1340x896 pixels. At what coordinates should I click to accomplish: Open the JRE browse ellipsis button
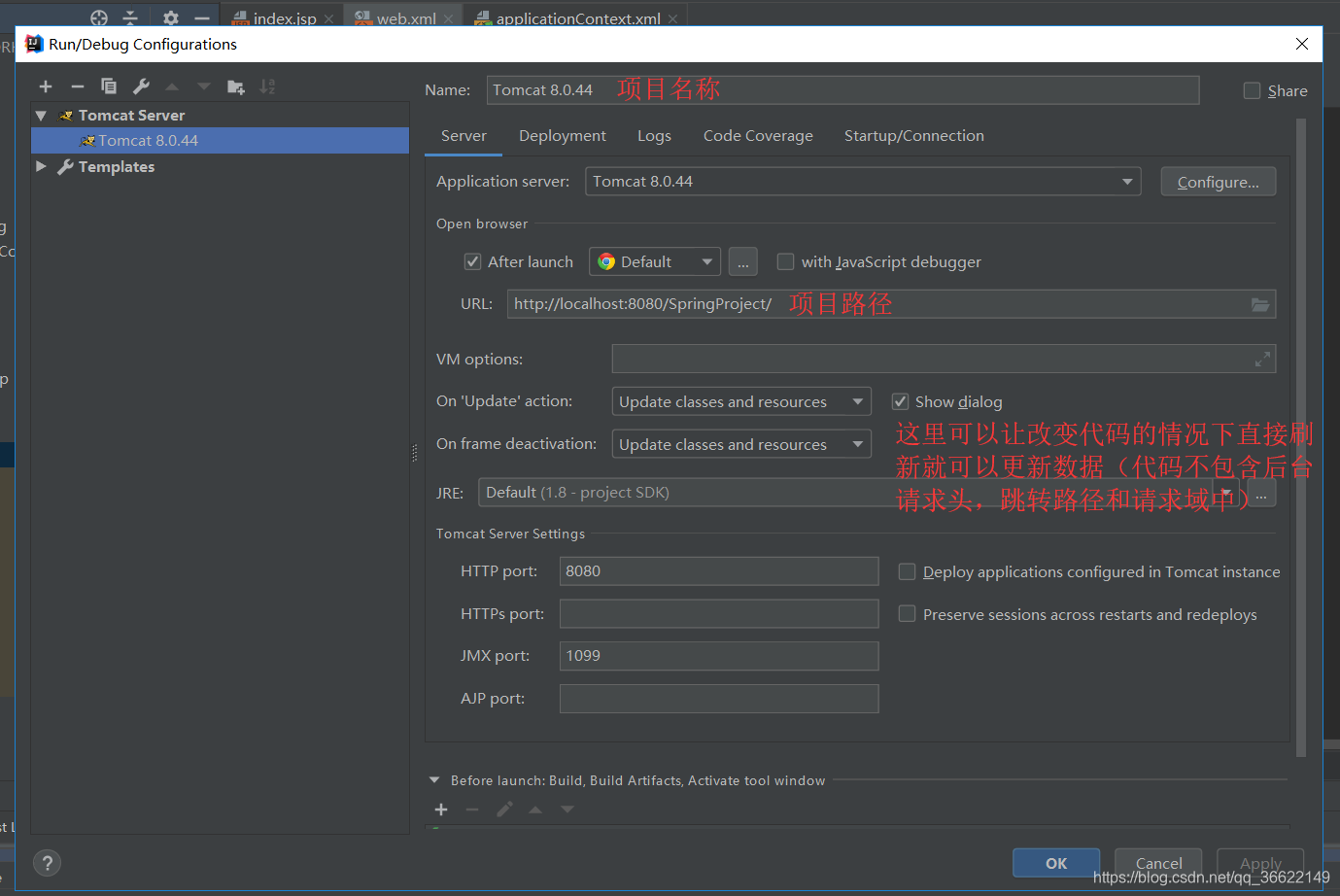point(1261,494)
